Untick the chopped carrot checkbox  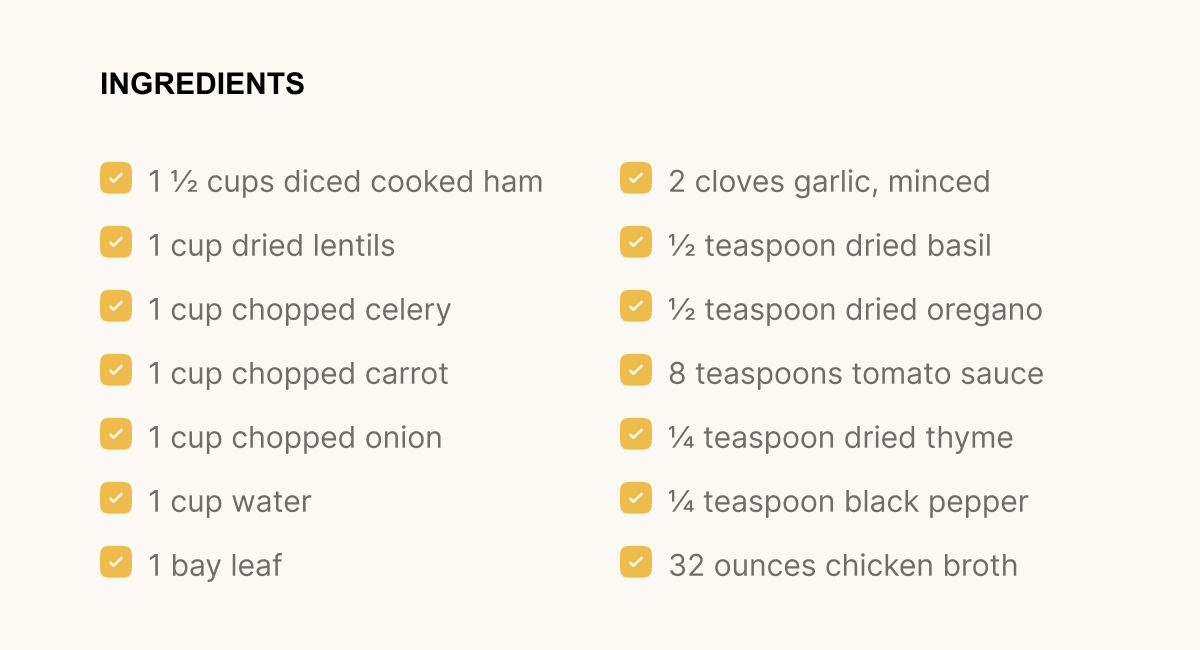point(116,370)
